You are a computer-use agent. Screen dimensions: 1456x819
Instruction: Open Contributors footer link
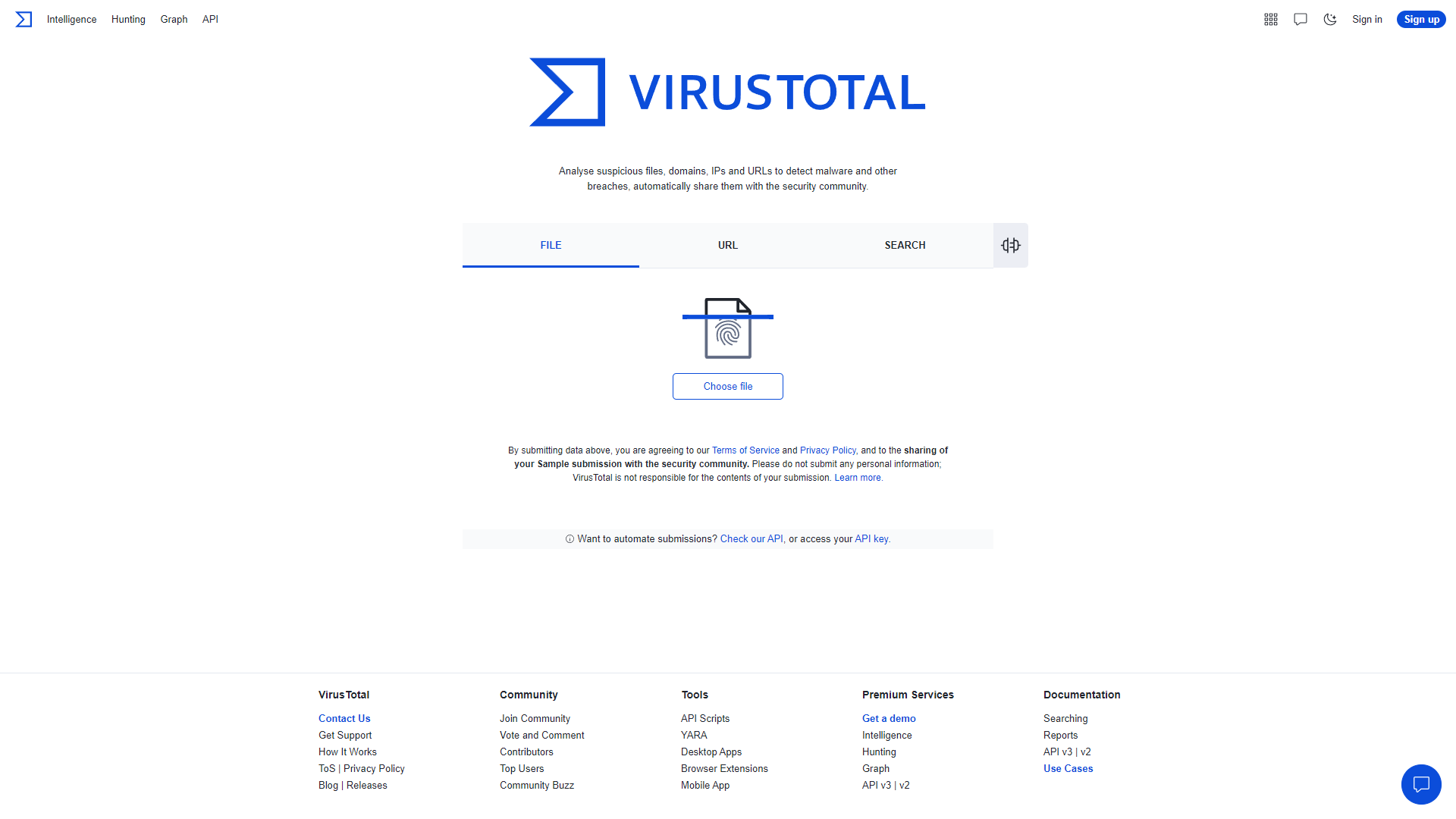point(526,752)
